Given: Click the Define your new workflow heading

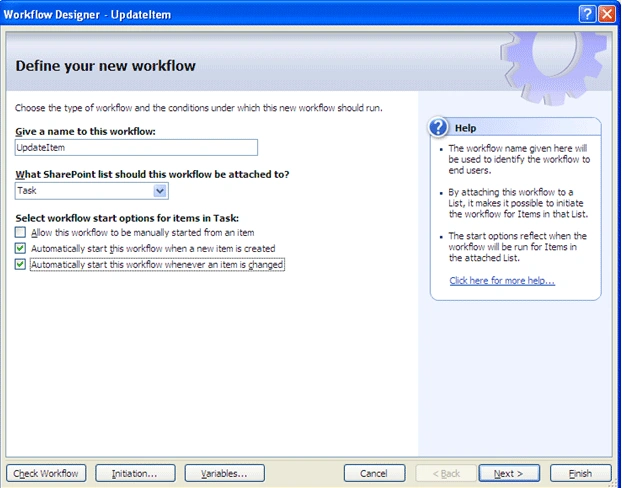Looking at the screenshot, I should 106,66.
